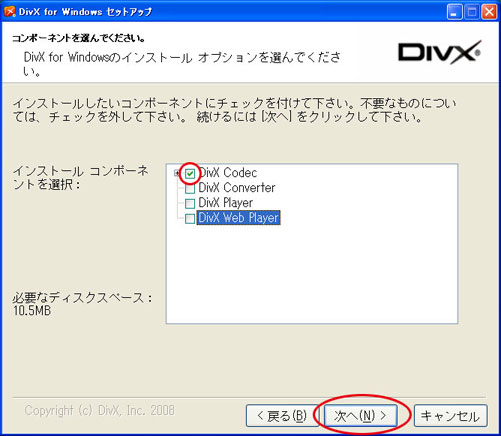Check the DivX Web Player checkbox
Viewport: 501px width, 436px height.
(x=190, y=219)
